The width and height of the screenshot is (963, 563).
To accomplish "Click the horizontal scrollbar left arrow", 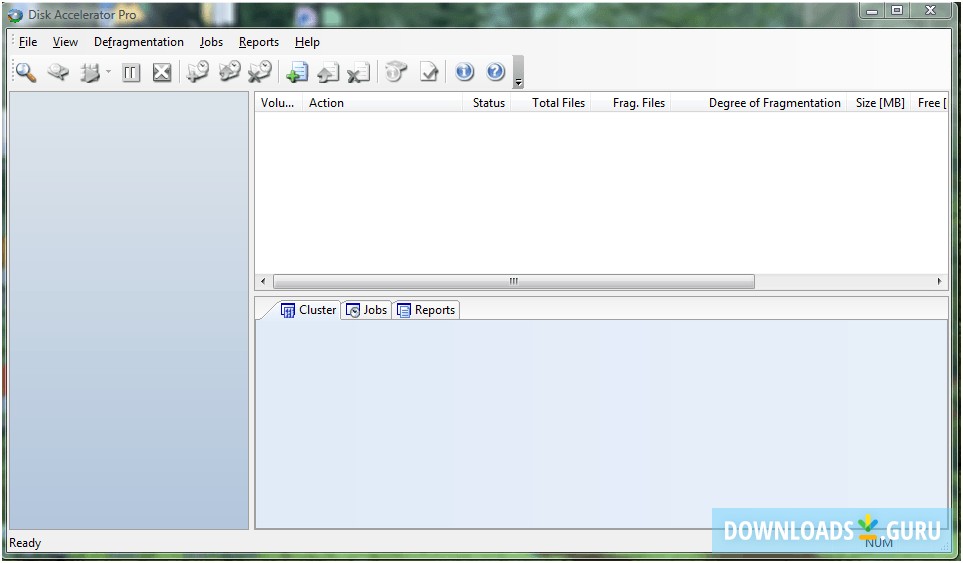I will click(x=263, y=281).
